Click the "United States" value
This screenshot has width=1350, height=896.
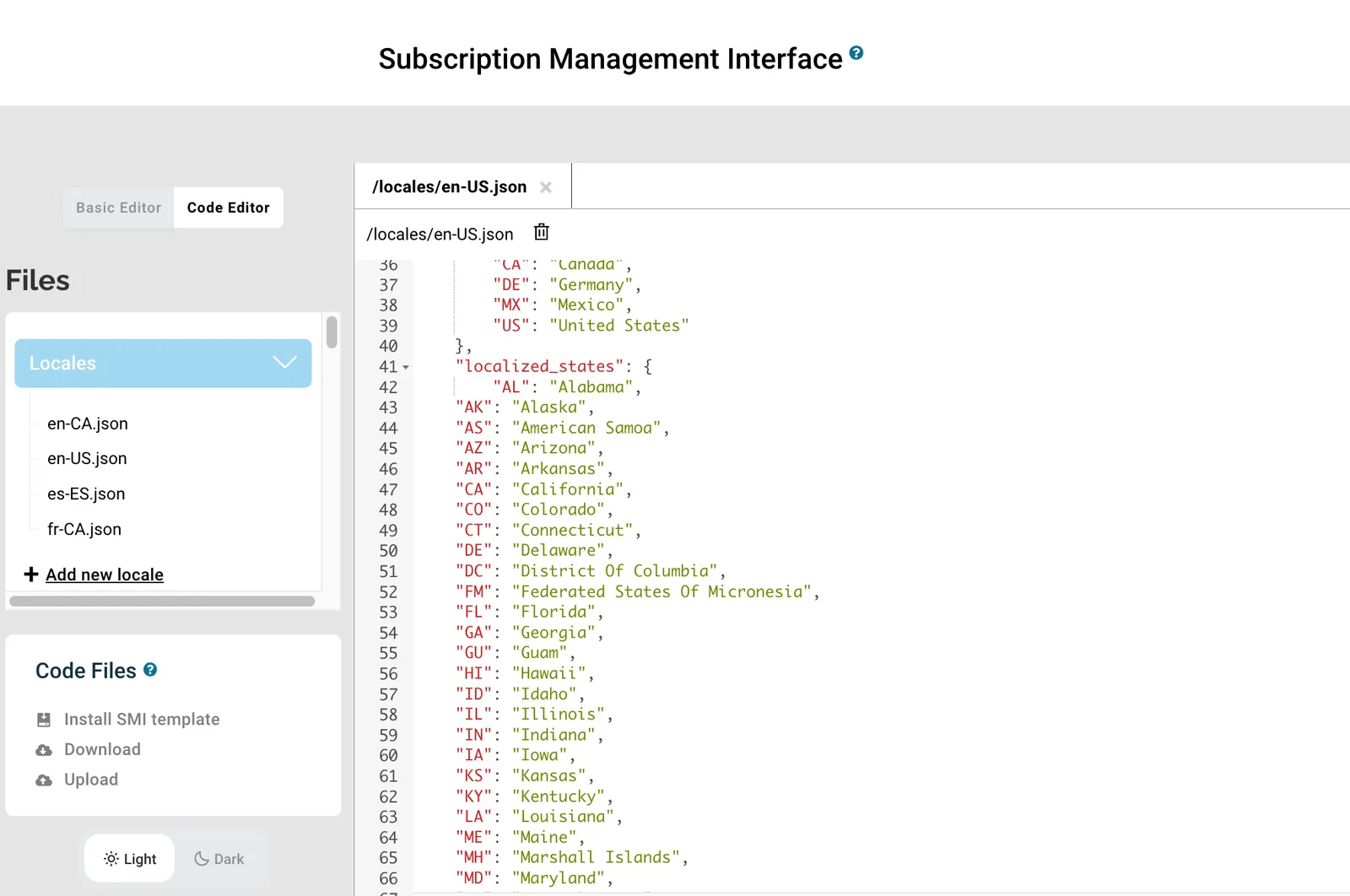coord(619,326)
